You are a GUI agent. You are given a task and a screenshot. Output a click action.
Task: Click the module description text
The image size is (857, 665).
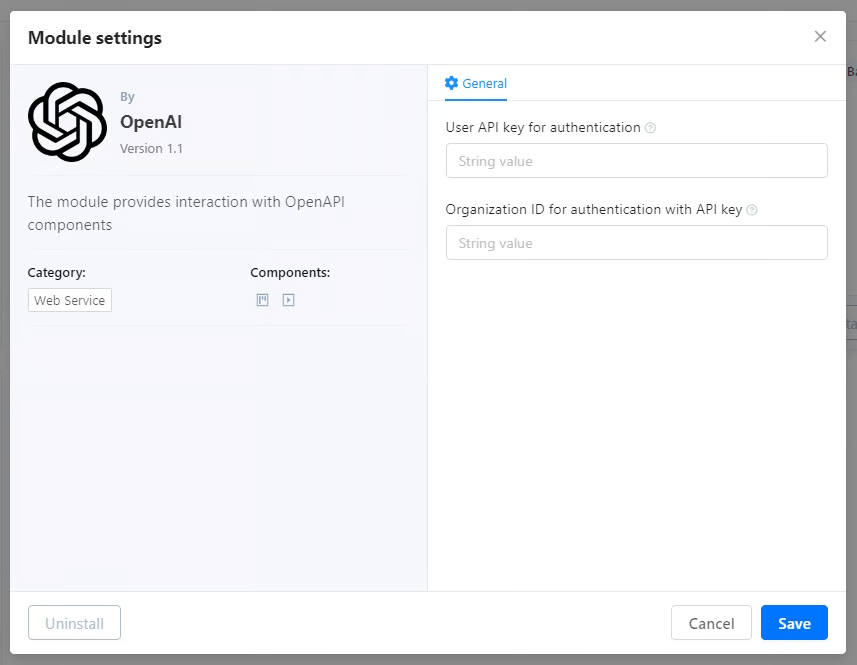click(185, 213)
